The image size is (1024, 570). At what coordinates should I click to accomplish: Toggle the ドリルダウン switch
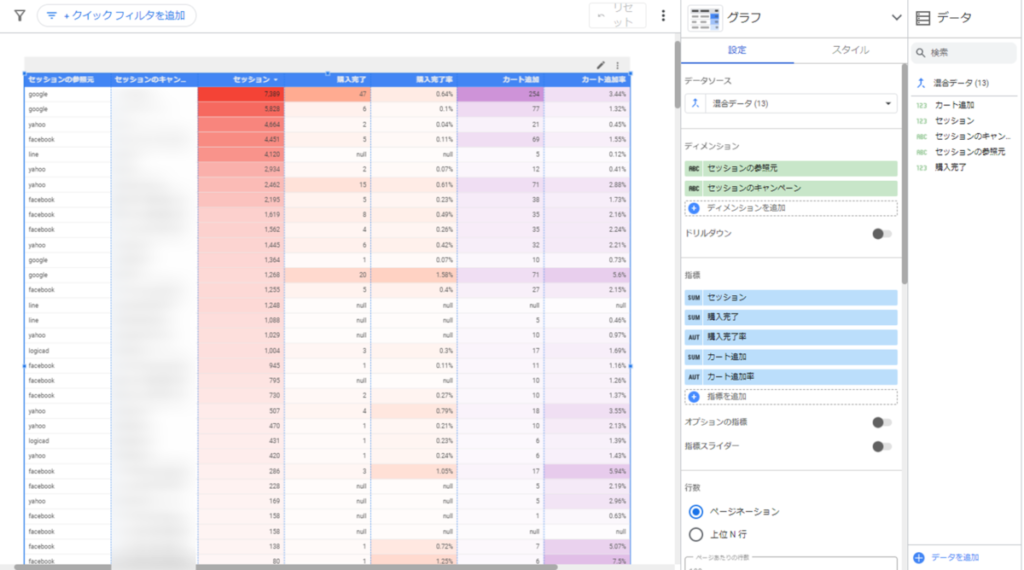tap(881, 234)
